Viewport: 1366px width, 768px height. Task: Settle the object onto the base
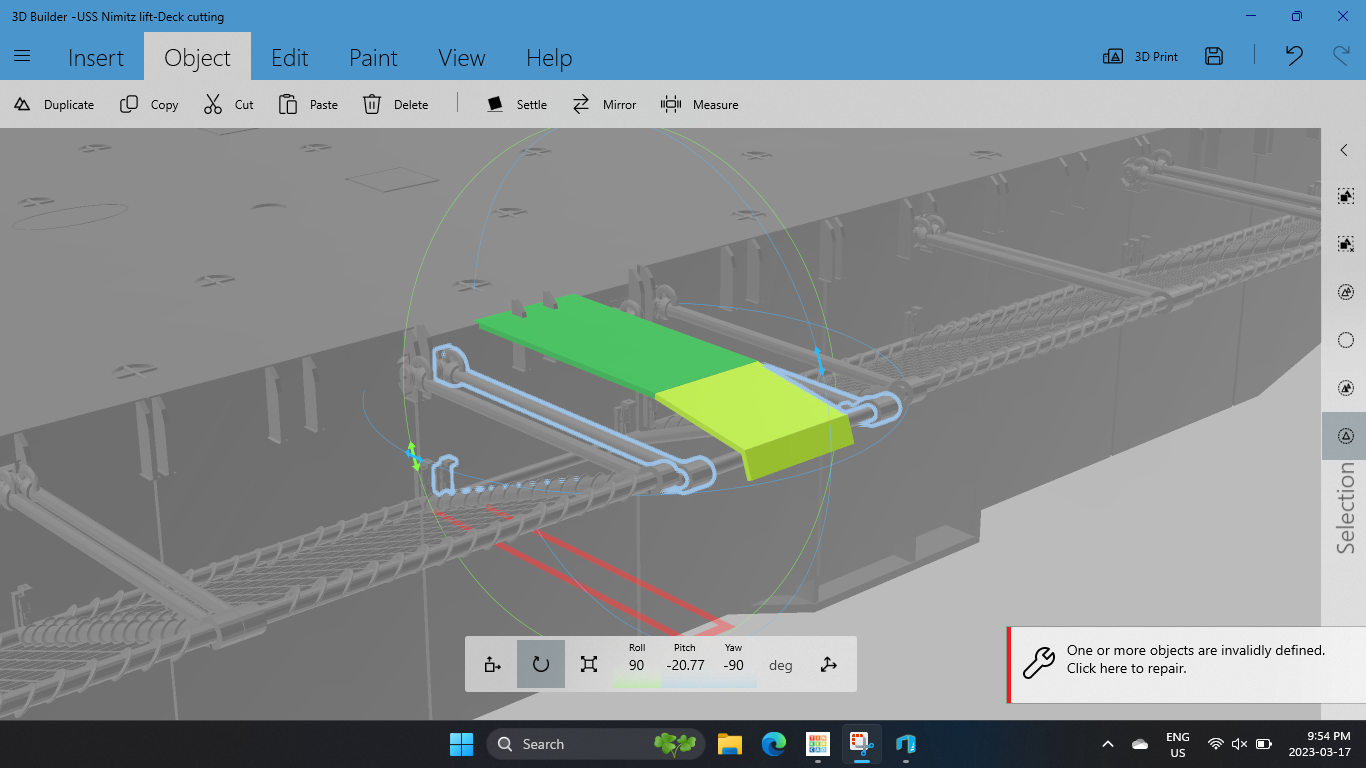[x=517, y=104]
